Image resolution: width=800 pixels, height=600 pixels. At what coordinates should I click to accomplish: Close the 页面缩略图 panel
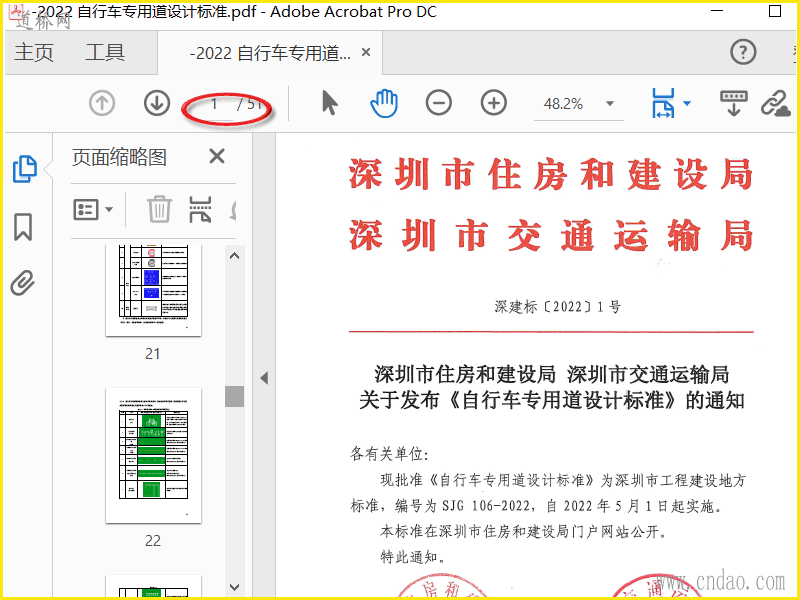(217, 156)
